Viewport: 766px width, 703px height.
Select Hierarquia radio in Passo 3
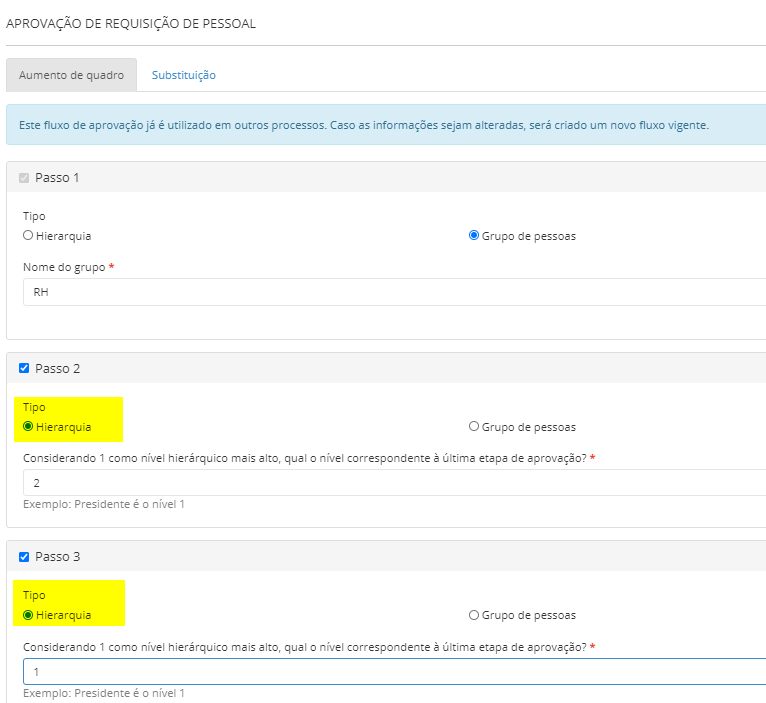28,615
